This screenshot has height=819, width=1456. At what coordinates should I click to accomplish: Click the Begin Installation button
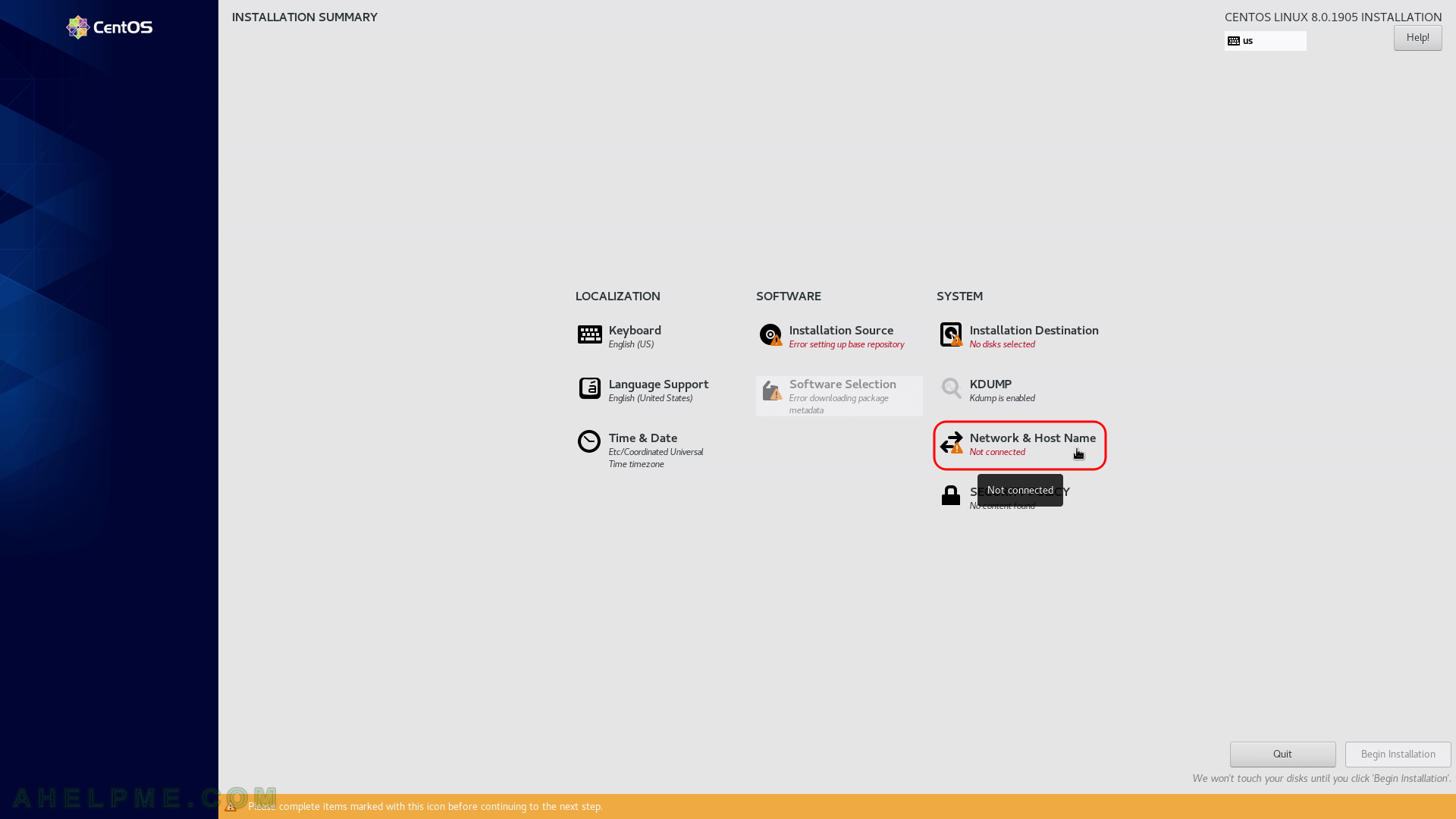point(1398,755)
